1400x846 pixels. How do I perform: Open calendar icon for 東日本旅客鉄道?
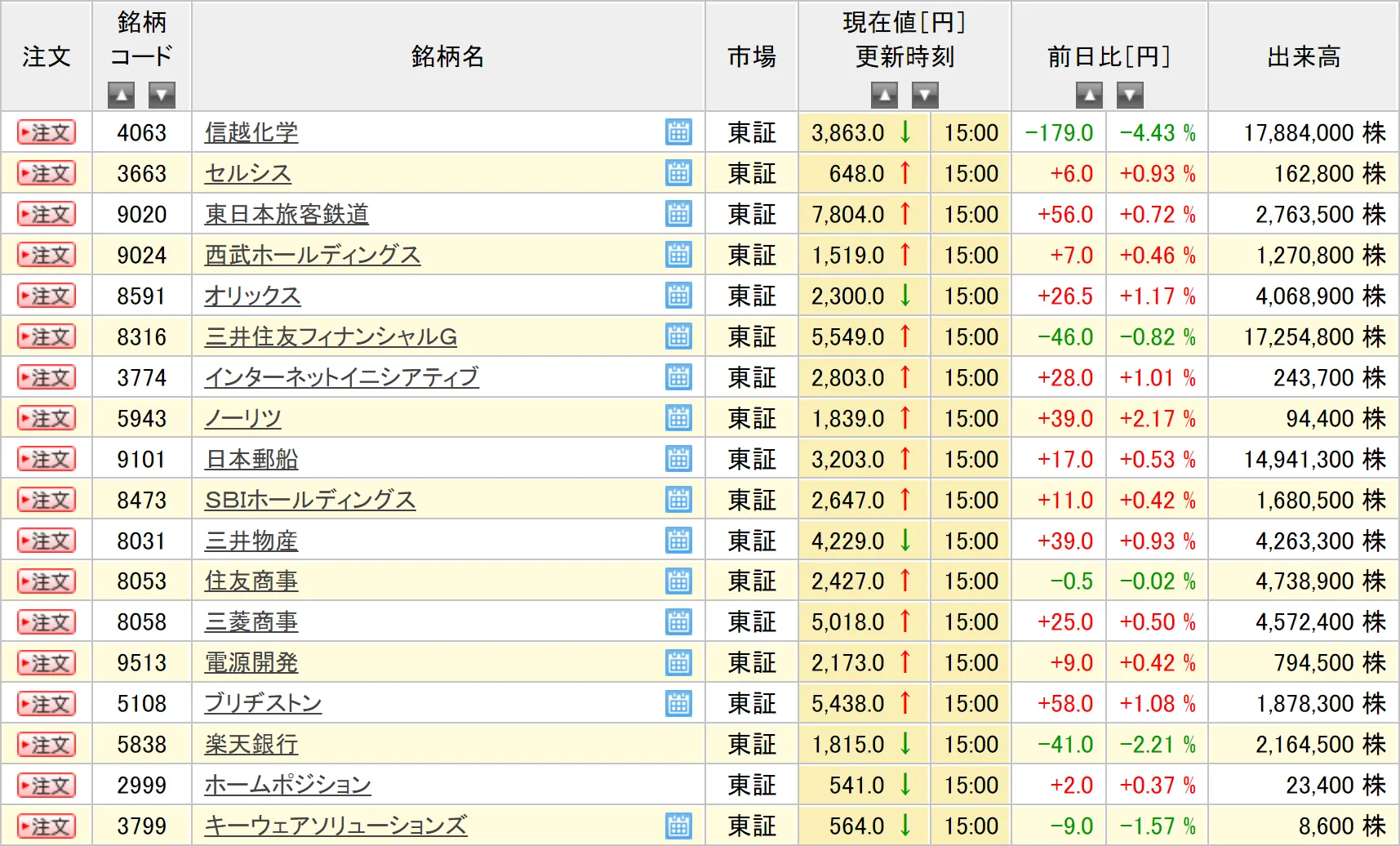point(678,214)
